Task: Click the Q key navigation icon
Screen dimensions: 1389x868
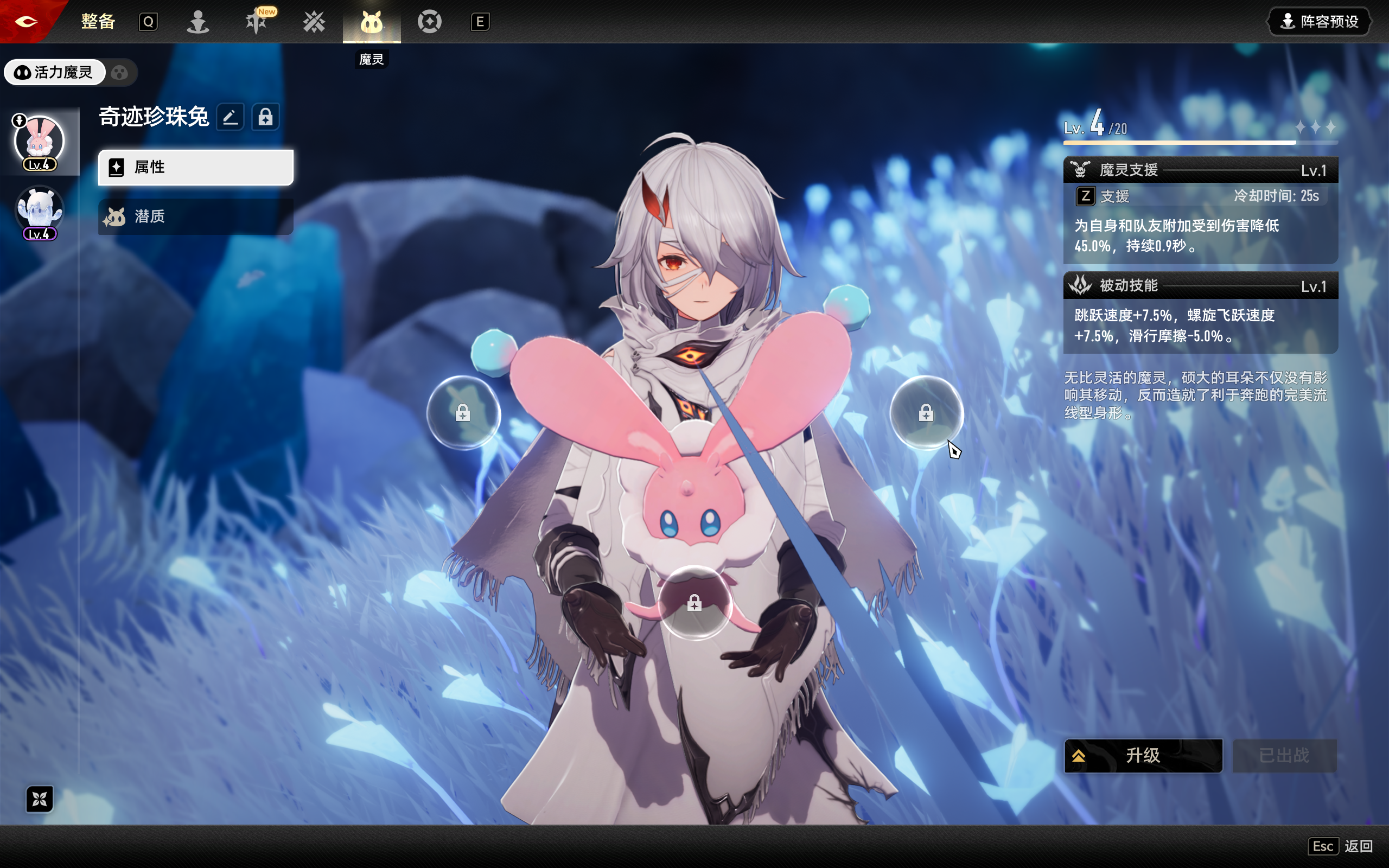Action: coord(148,22)
